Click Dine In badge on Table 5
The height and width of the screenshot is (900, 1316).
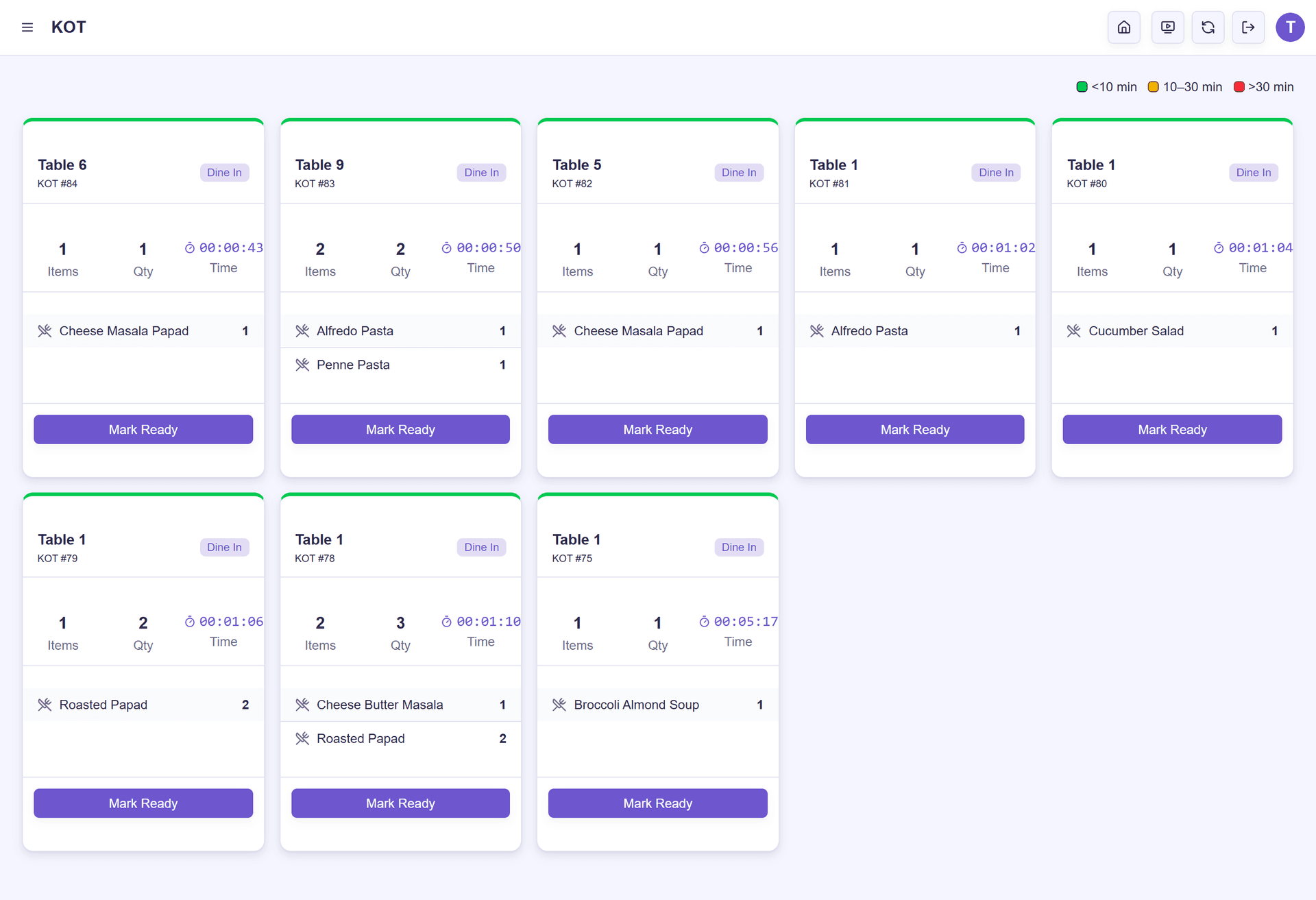(739, 173)
